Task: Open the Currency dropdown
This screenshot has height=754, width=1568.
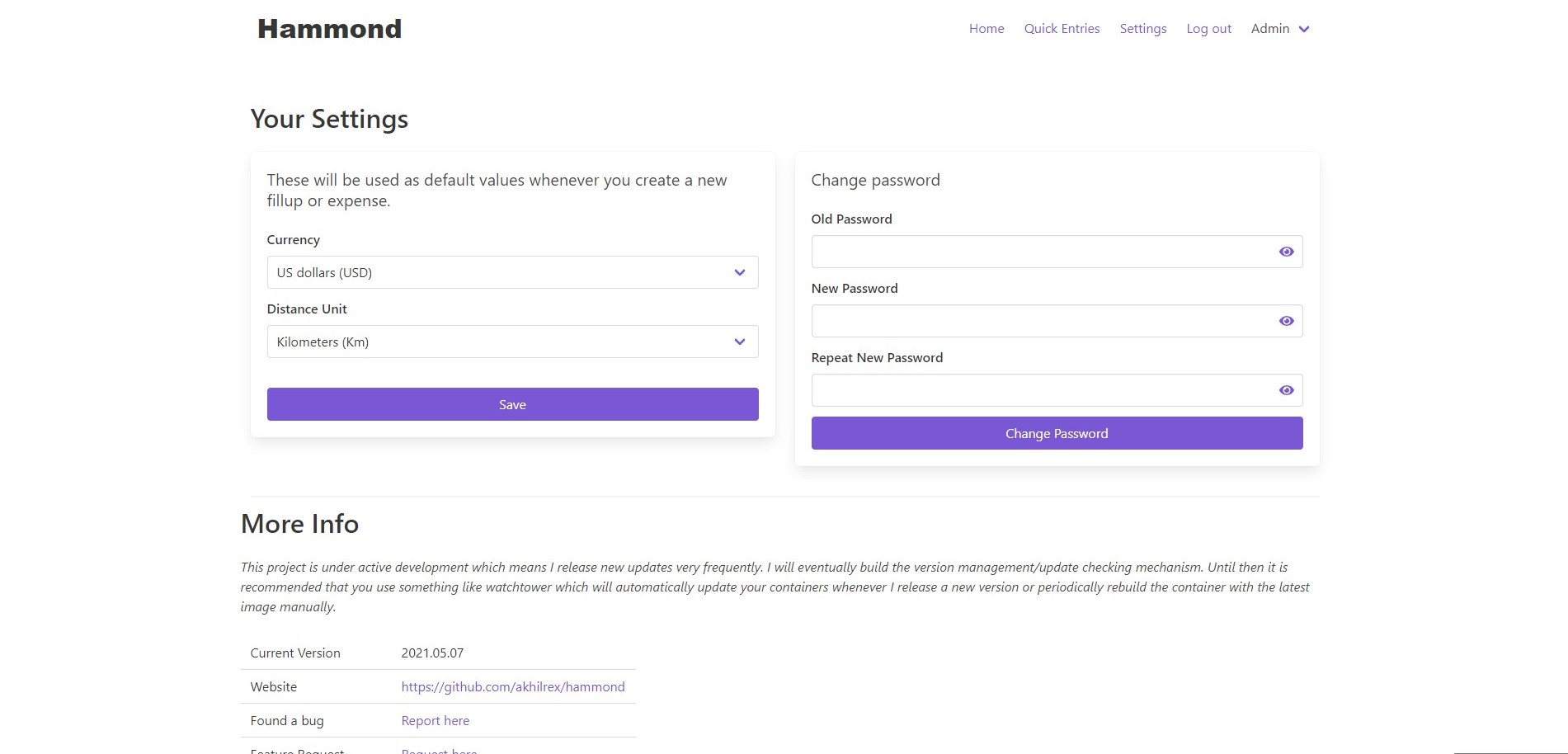Action: click(x=511, y=272)
